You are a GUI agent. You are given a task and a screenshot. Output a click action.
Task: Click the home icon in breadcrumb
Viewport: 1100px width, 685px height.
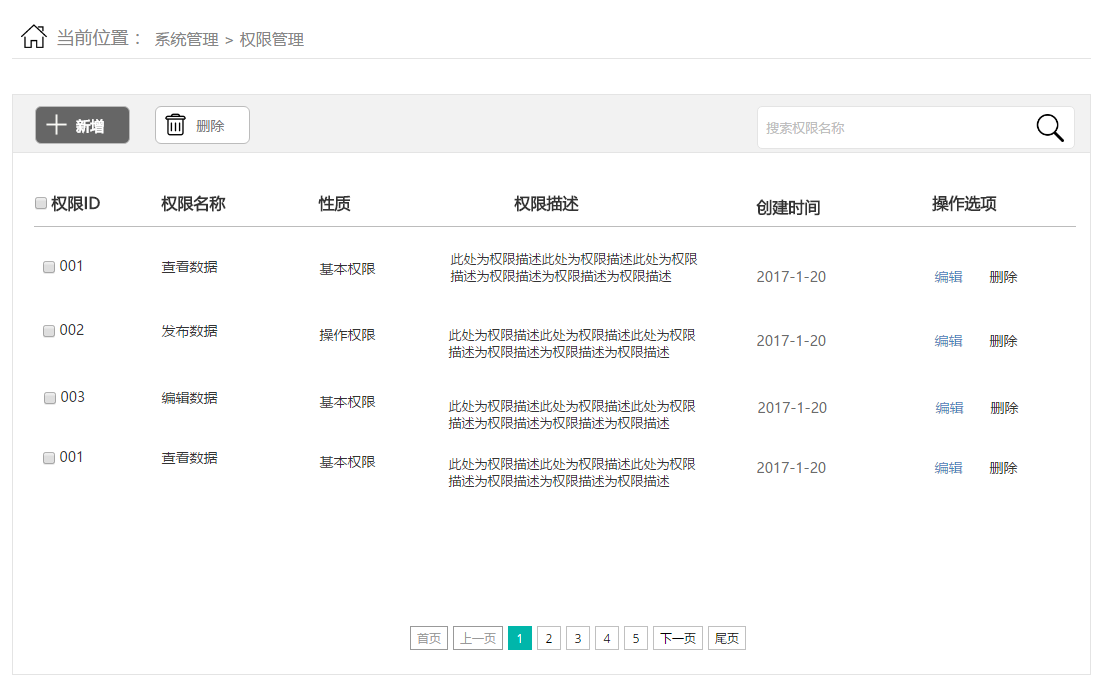34,36
